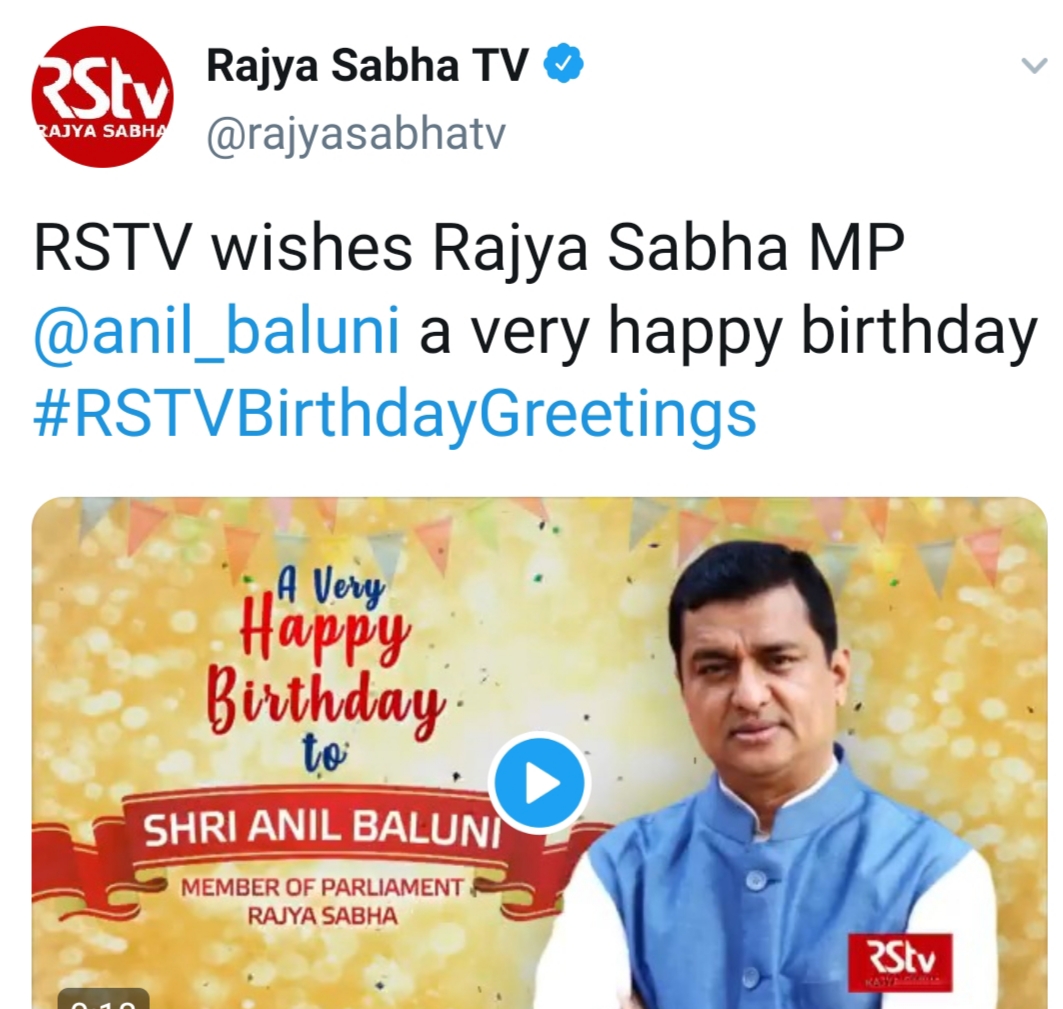Open the RSTV round profile avatar
1063x1009 pixels.
click(102, 96)
